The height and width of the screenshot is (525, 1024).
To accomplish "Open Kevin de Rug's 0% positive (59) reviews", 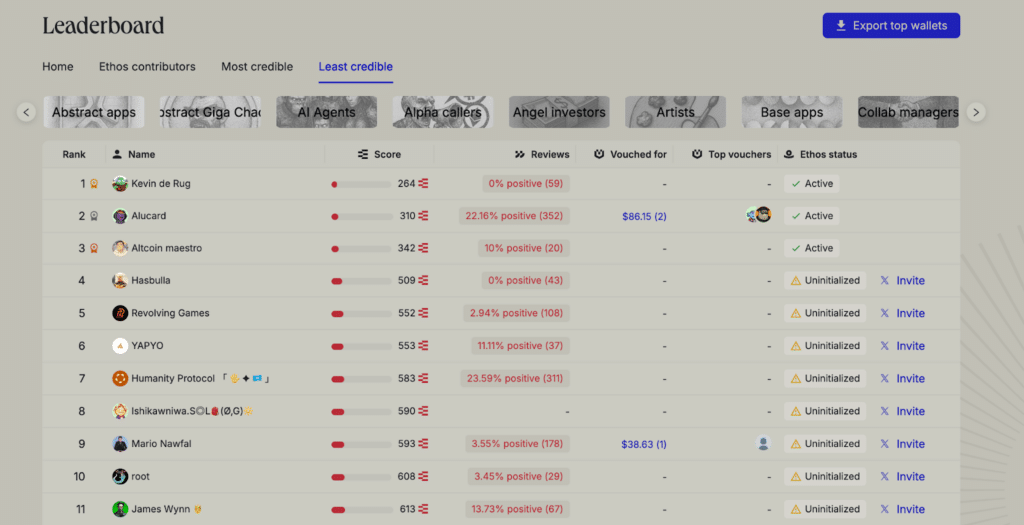I will [526, 183].
